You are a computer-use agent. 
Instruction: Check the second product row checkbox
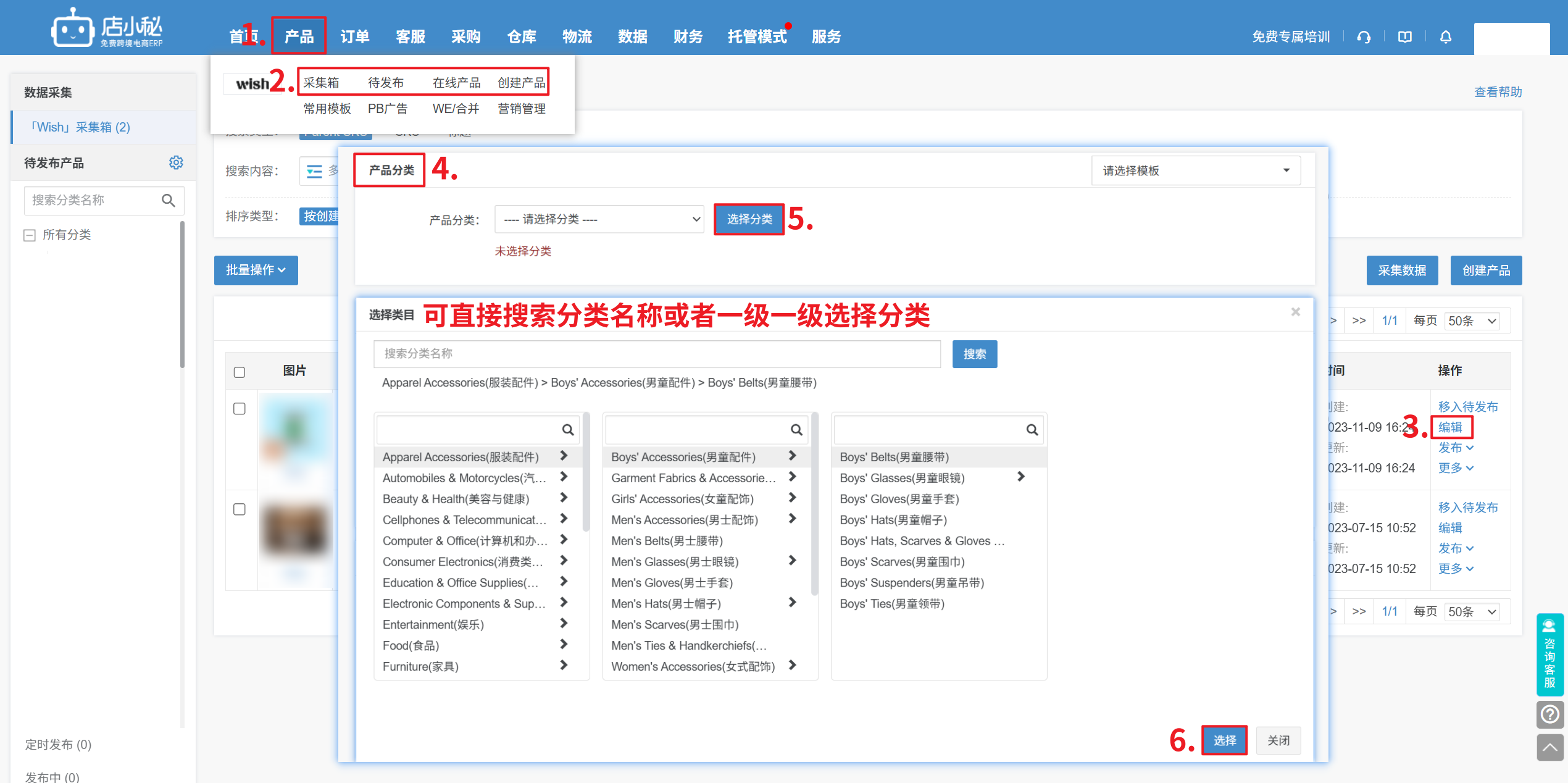(240, 509)
